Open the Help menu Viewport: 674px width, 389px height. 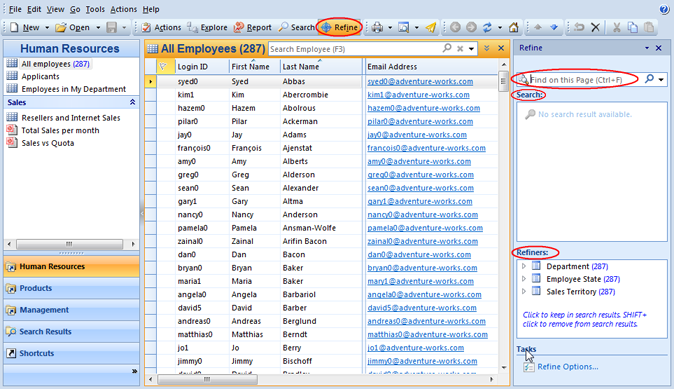coord(151,9)
